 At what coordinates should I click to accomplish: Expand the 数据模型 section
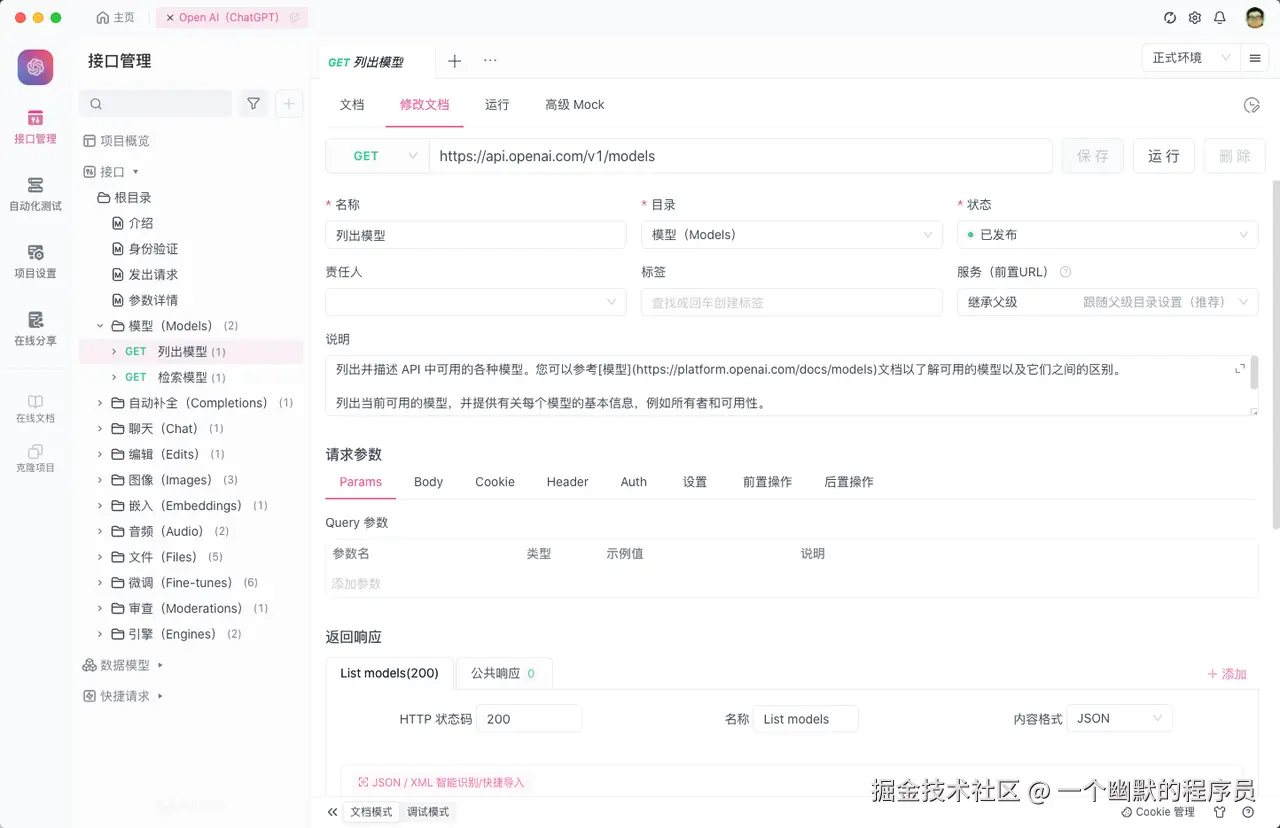(161, 665)
